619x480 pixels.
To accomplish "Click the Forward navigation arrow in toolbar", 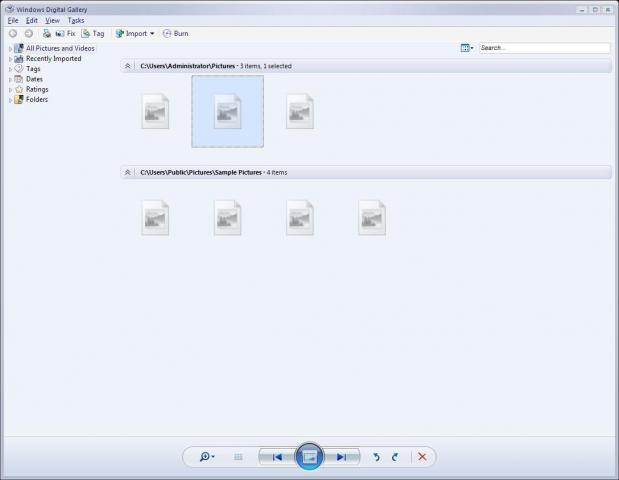I will point(29,34).
